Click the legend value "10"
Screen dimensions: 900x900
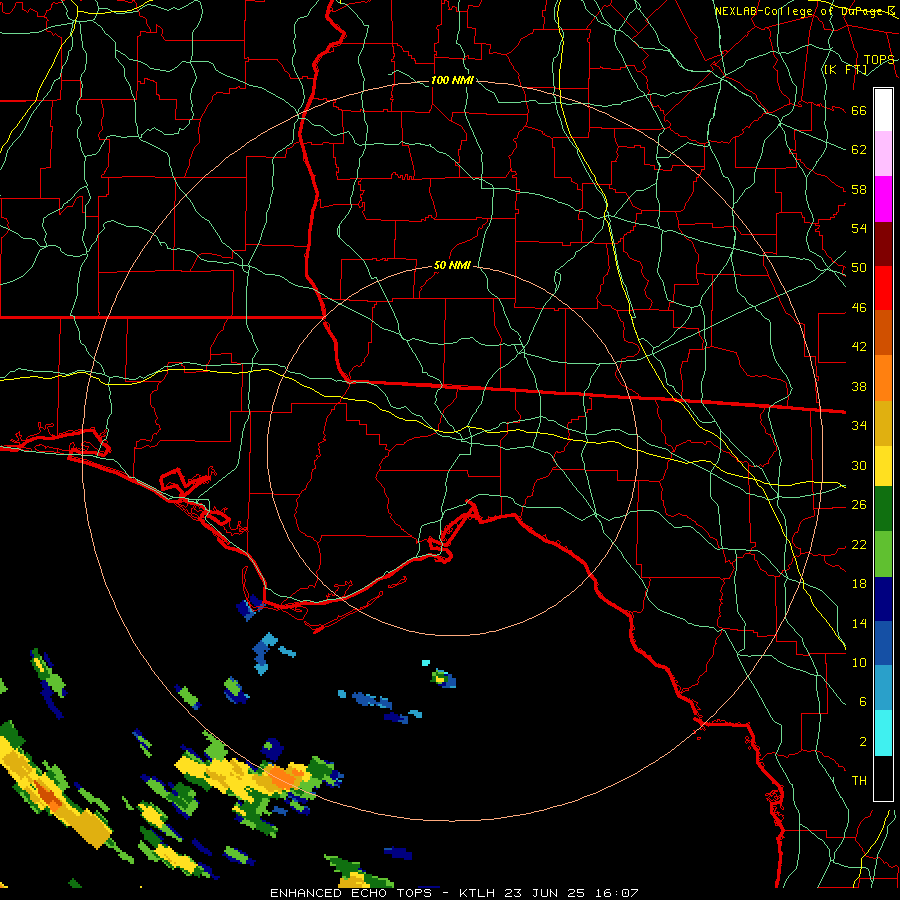[x=859, y=663]
